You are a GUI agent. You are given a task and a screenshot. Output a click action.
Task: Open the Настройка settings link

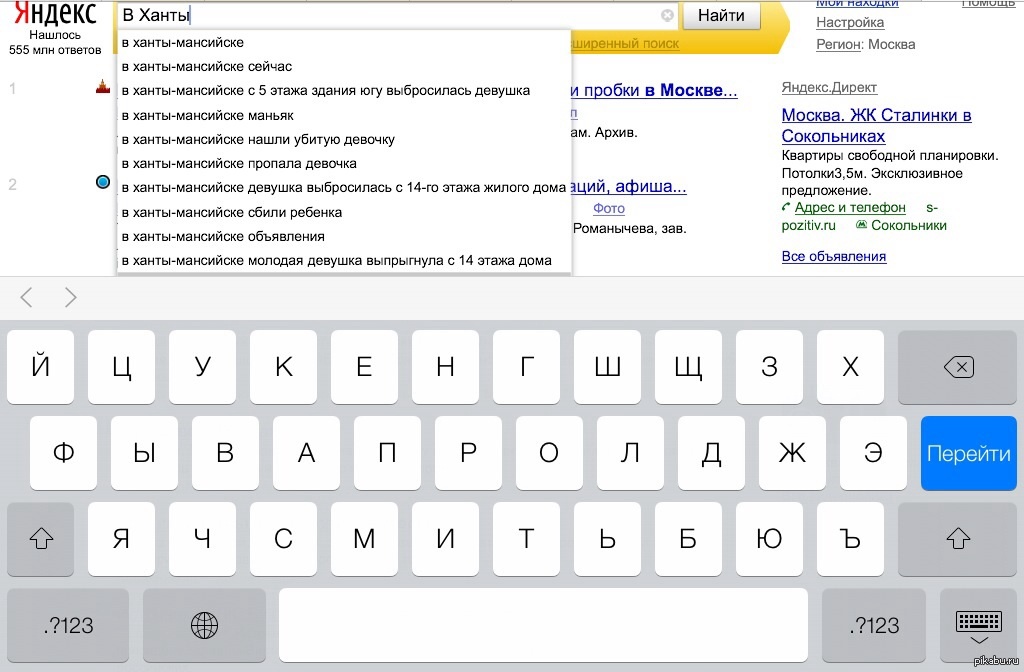[x=850, y=22]
